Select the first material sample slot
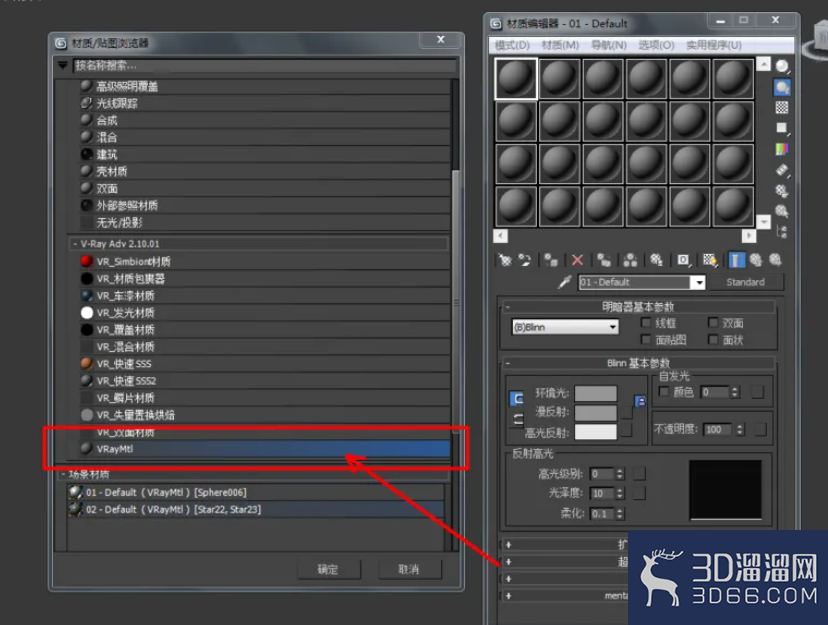The width and height of the screenshot is (828, 625). click(x=516, y=79)
